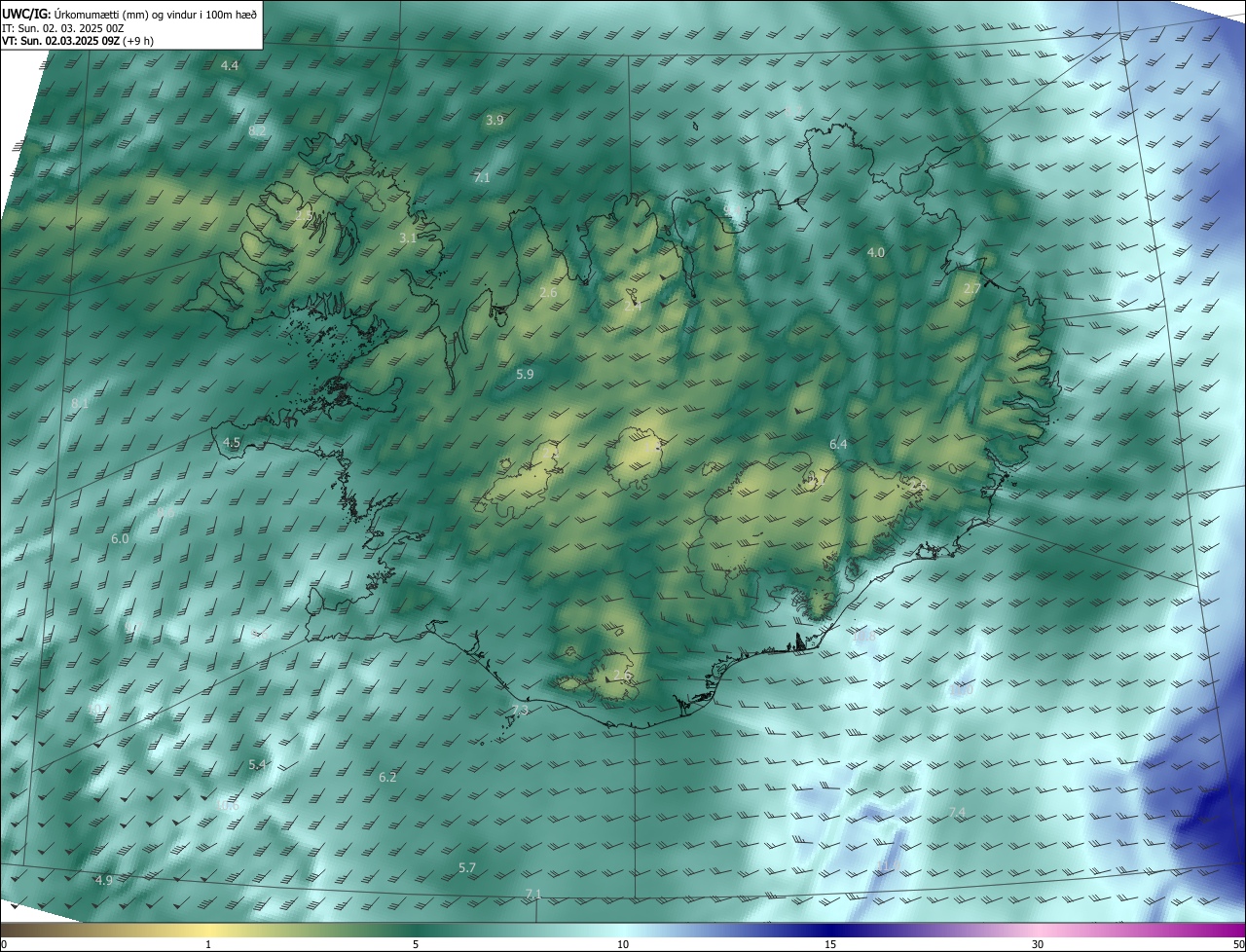Image resolution: width=1246 pixels, height=952 pixels.
Task: Click the 10 tick on the color scale
Action: coord(623,944)
